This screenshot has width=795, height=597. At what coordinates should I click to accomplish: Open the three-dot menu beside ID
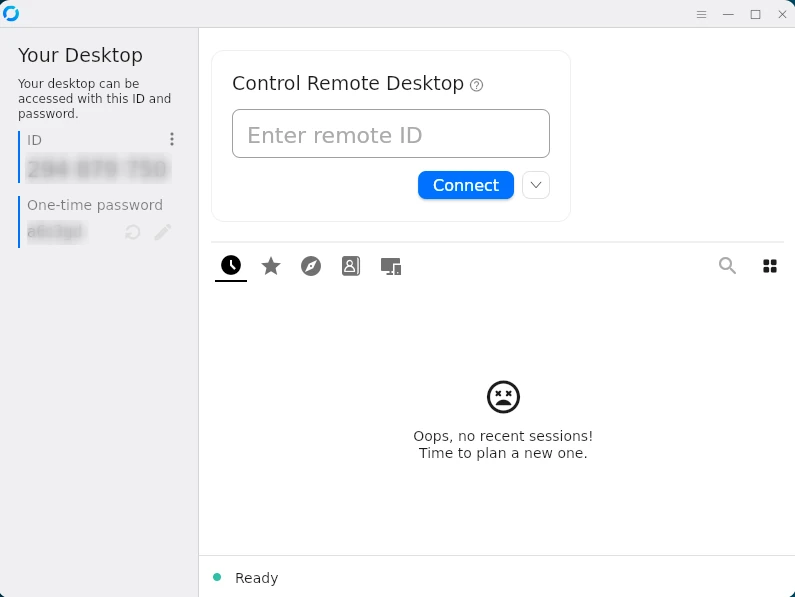(x=172, y=140)
